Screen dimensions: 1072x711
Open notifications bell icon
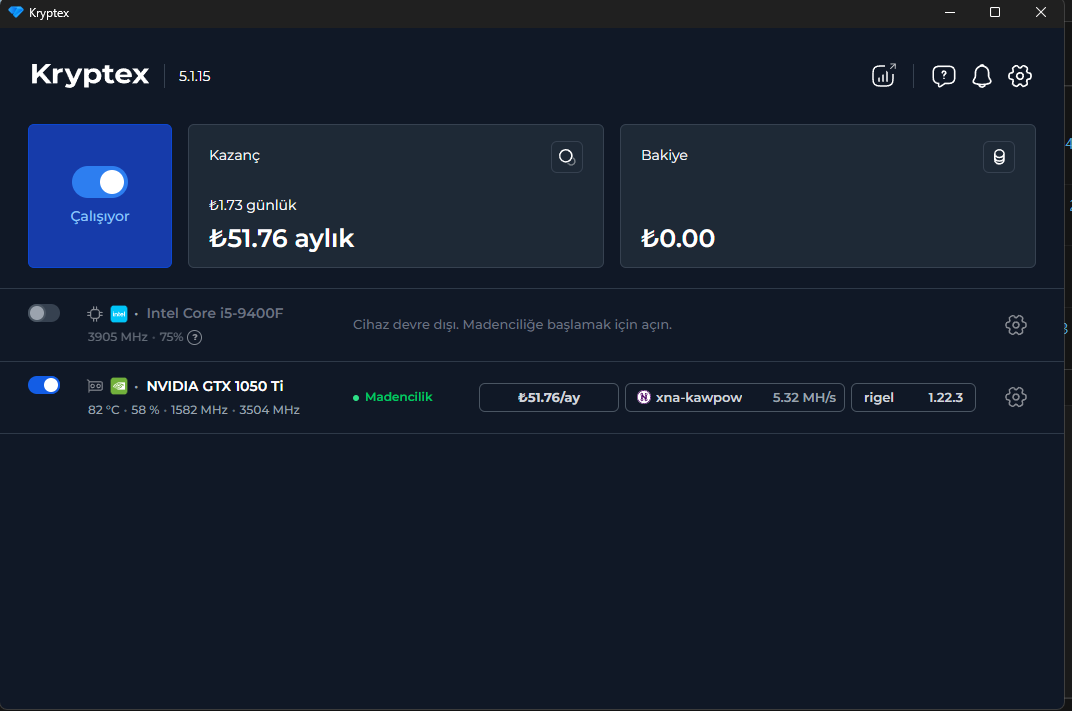click(982, 75)
